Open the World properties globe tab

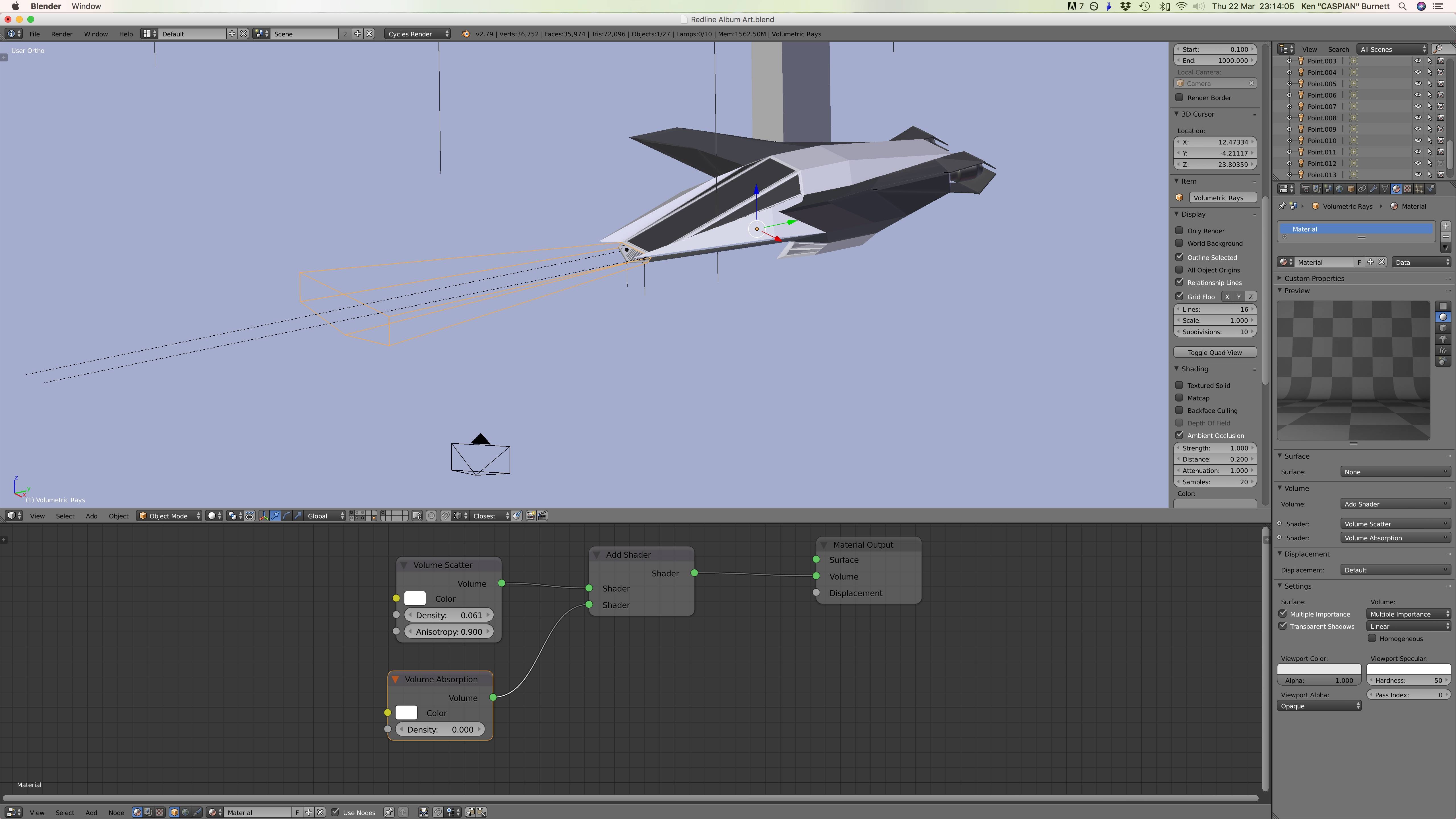pos(1340,189)
